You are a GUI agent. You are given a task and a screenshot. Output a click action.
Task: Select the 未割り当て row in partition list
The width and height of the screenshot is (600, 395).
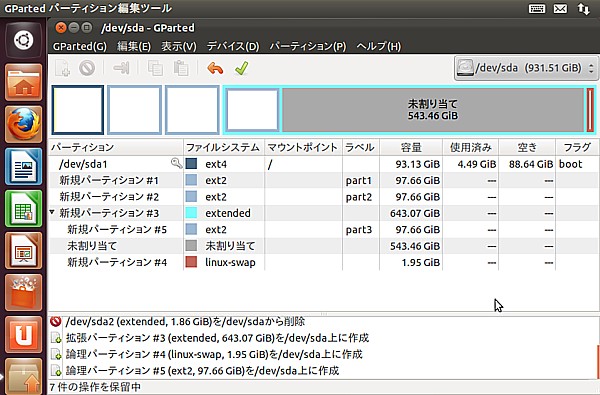coord(323,246)
